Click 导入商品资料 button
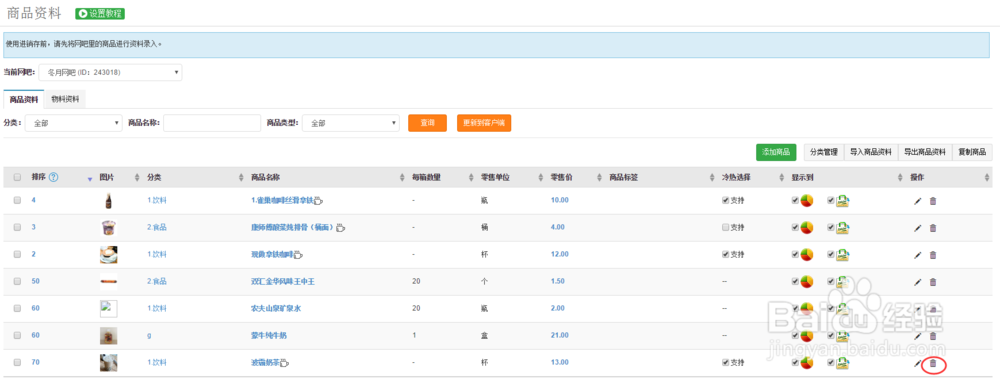This screenshot has width=1000, height=383. (x=871, y=152)
